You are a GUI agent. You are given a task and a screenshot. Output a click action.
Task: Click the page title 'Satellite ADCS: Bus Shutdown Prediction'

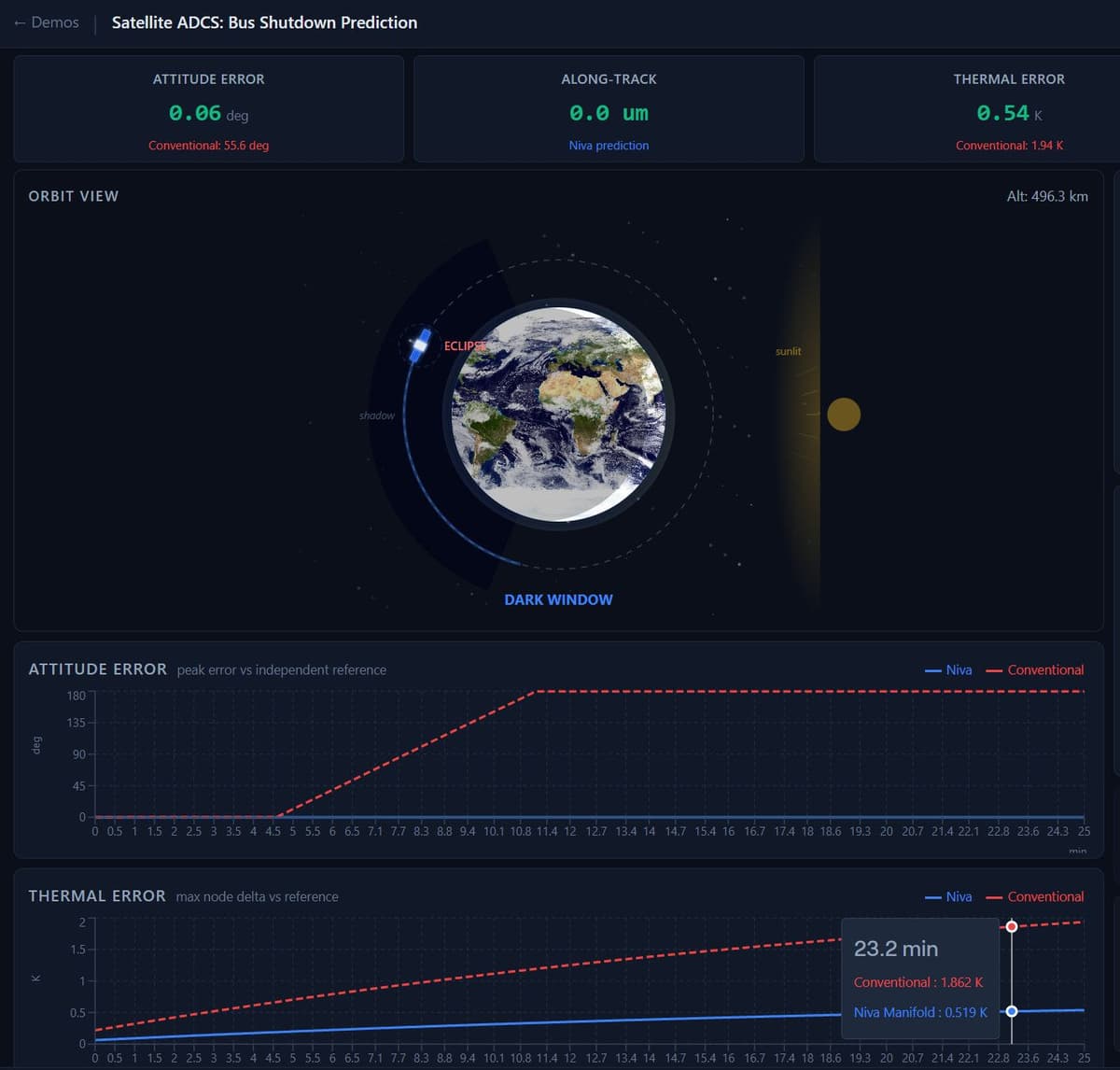click(265, 22)
